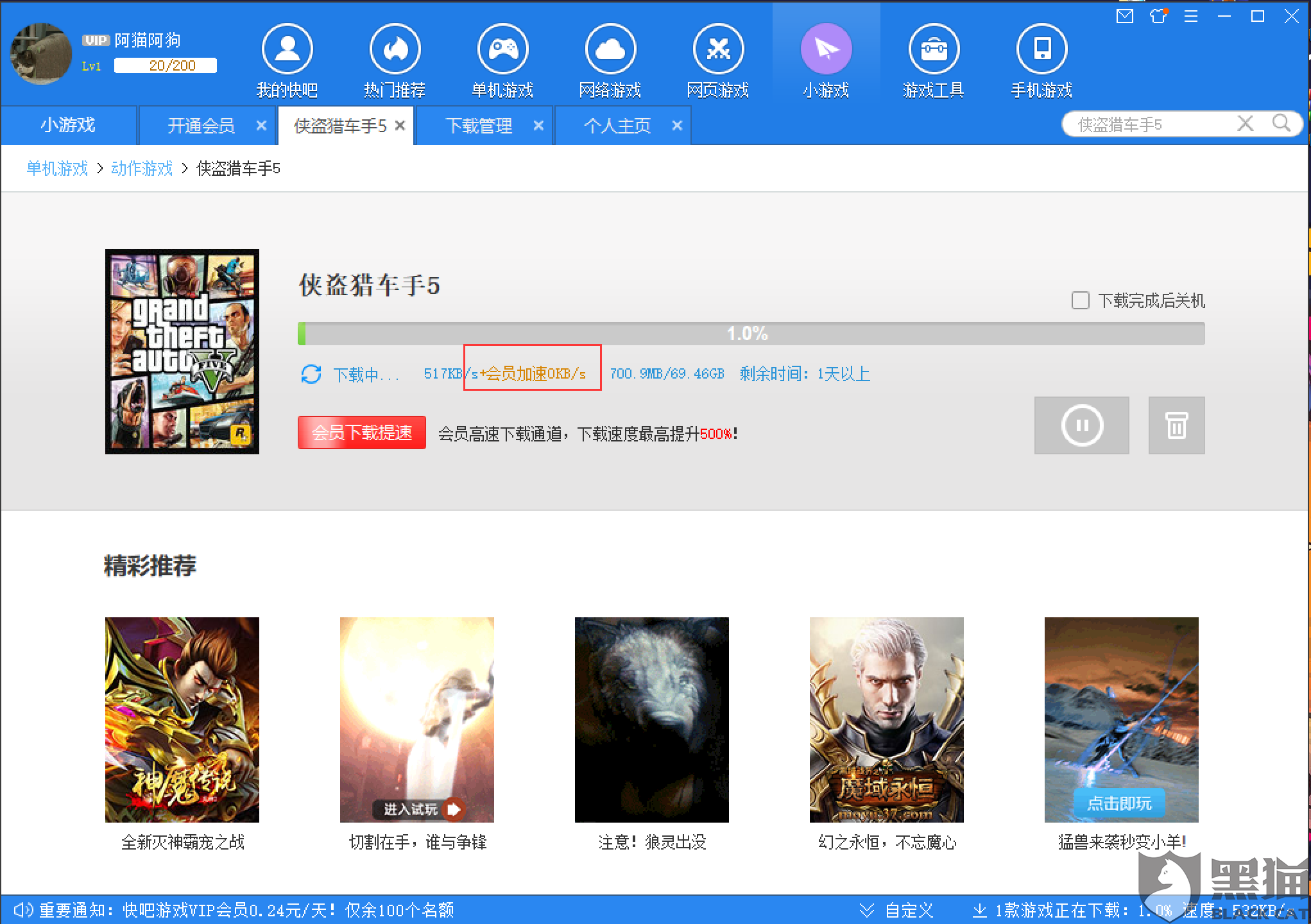This screenshot has height=924, width=1311.
Task: Pause the GTA5 download
Action: pyautogui.click(x=1082, y=425)
